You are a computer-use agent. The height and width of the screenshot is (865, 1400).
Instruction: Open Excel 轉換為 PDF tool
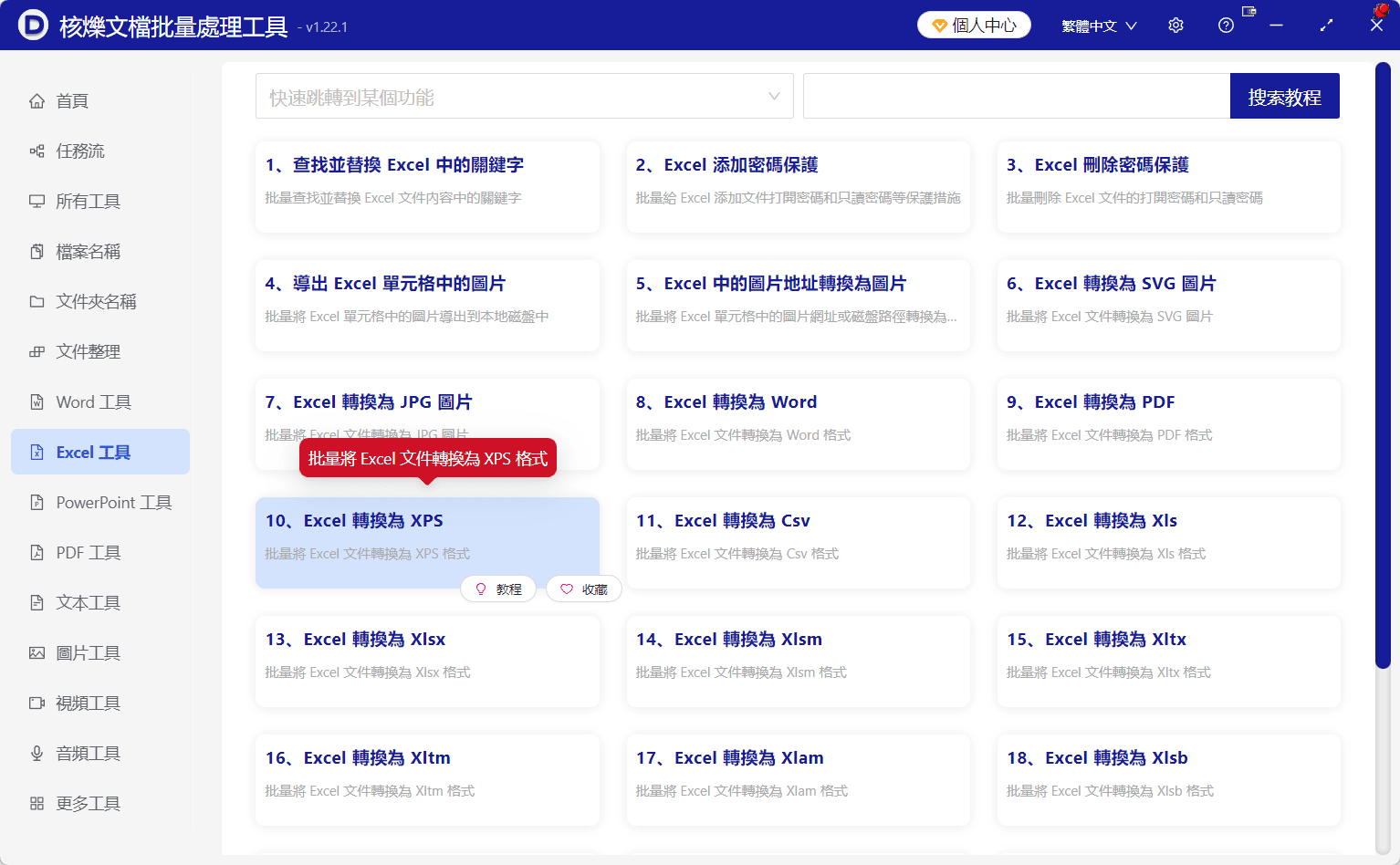[x=1168, y=424]
